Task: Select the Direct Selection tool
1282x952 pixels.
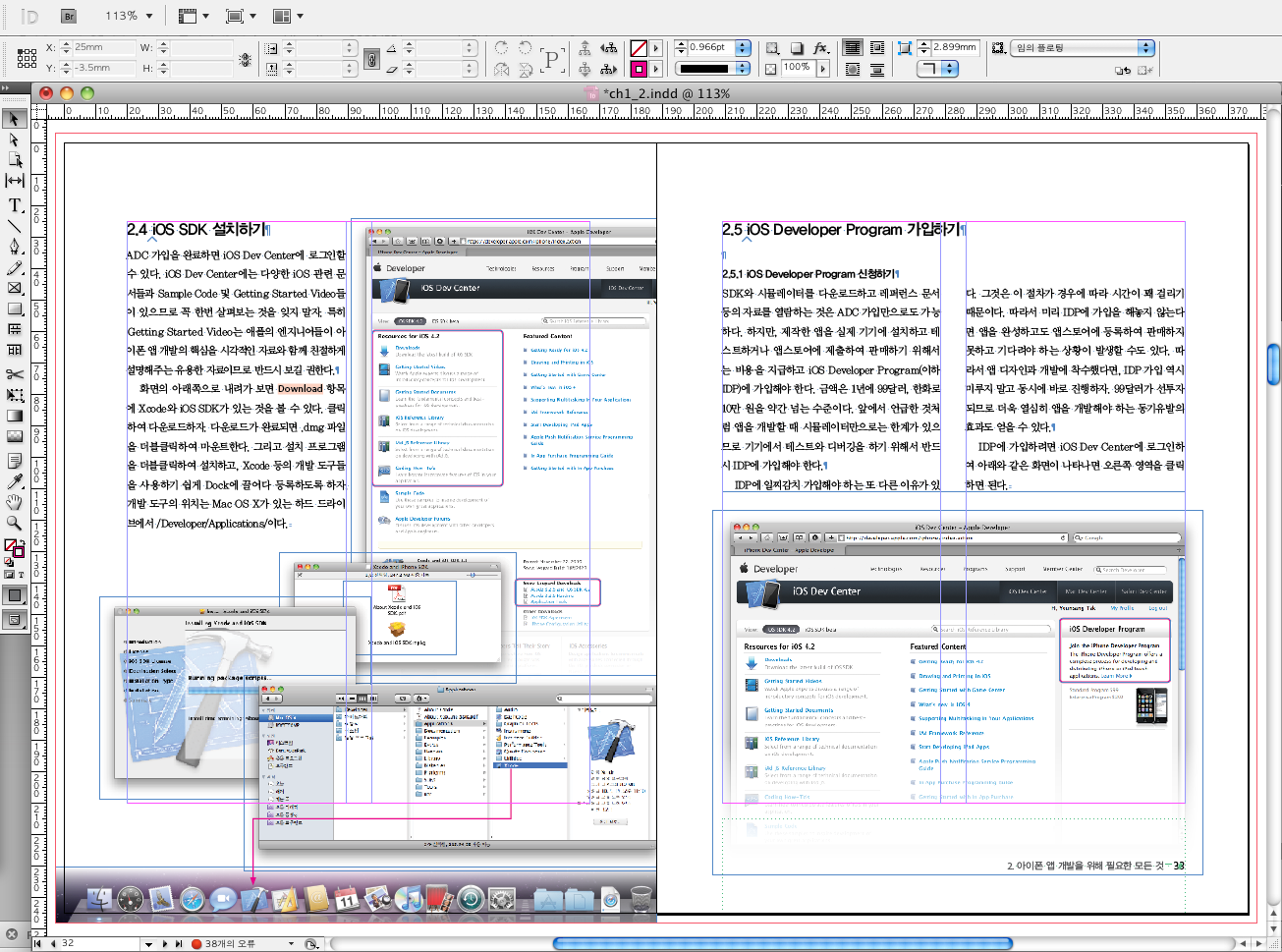Action: (x=15, y=140)
